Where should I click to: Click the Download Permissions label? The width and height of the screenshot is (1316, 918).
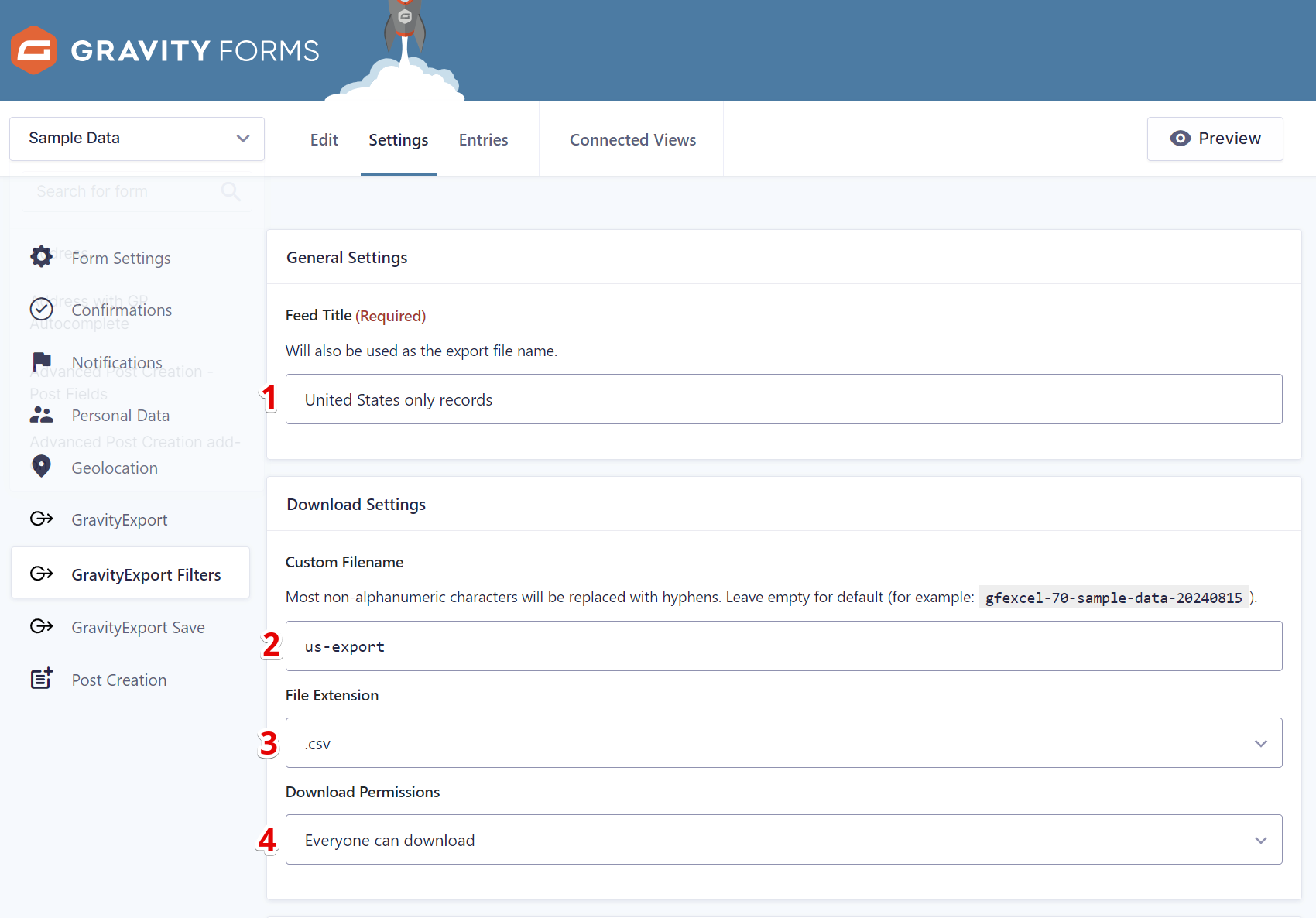pos(362,792)
